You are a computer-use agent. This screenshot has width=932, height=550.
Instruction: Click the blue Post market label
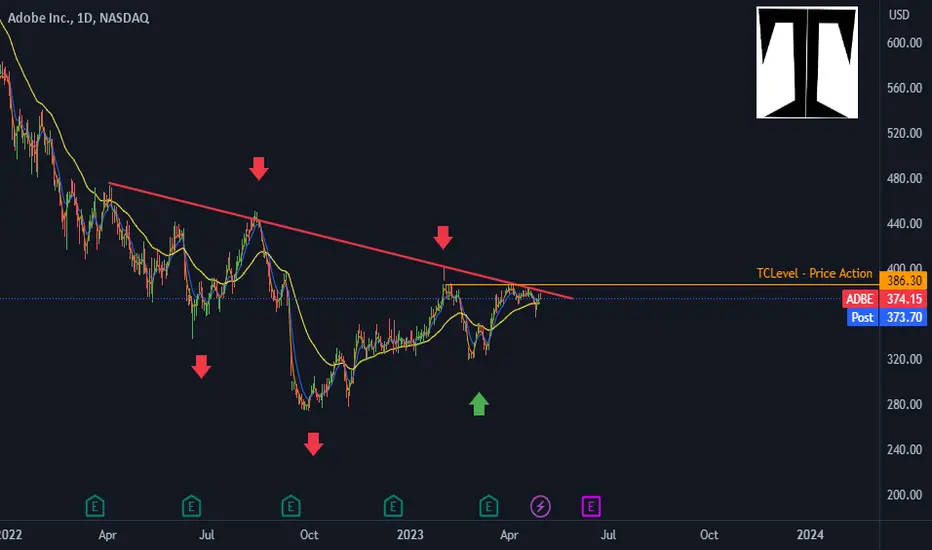tap(862, 318)
